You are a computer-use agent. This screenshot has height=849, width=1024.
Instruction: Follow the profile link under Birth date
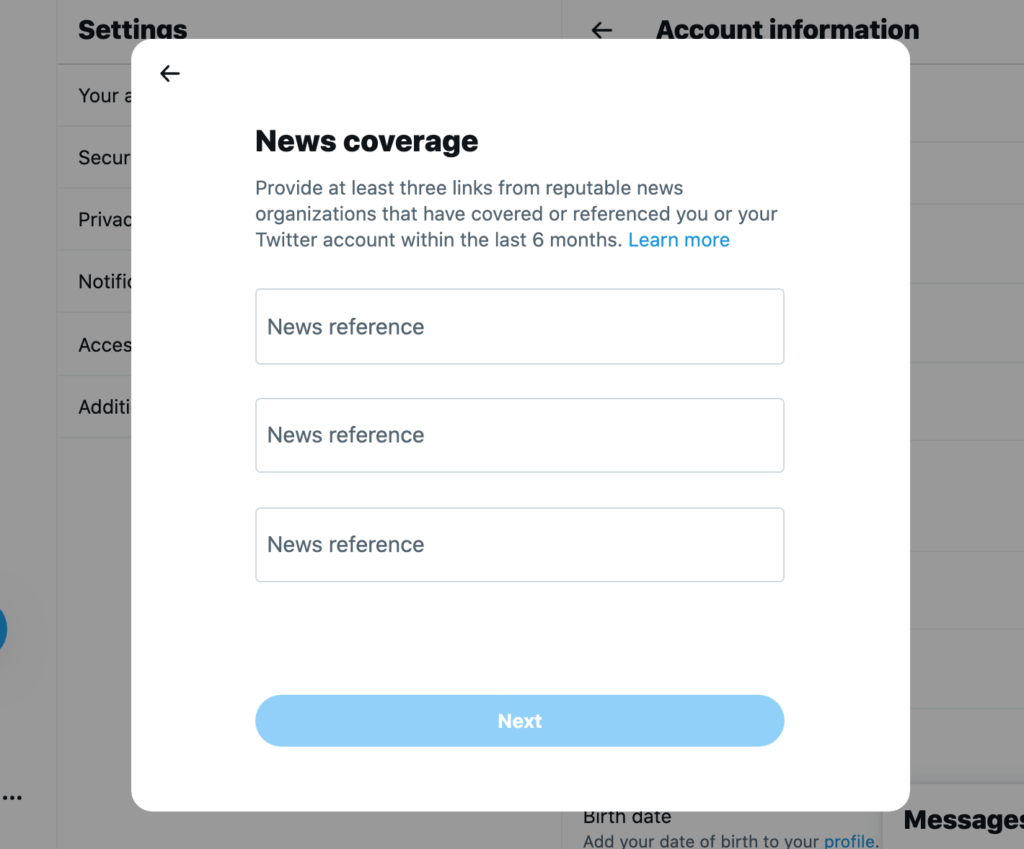[849, 841]
